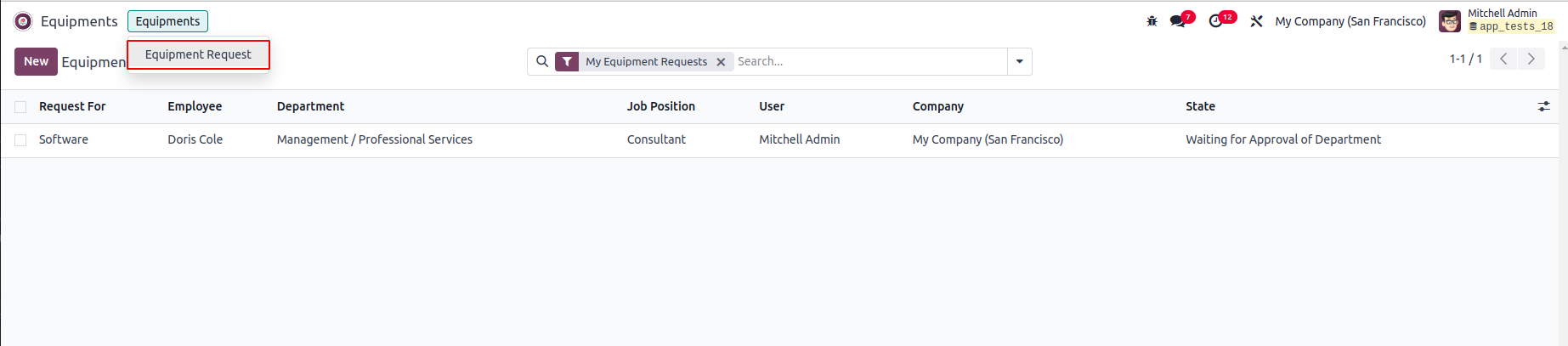Click the New button
Image resolution: width=1568 pixels, height=346 pixels.
click(36, 61)
